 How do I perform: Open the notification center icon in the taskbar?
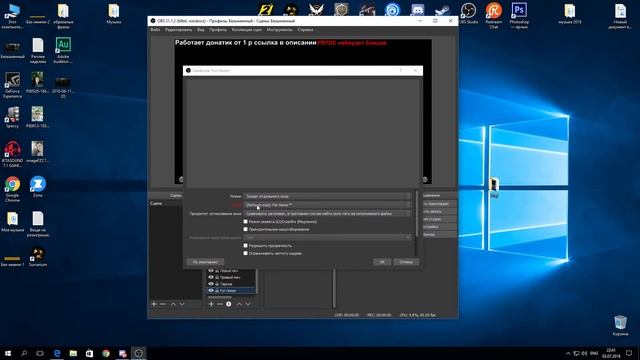point(629,353)
